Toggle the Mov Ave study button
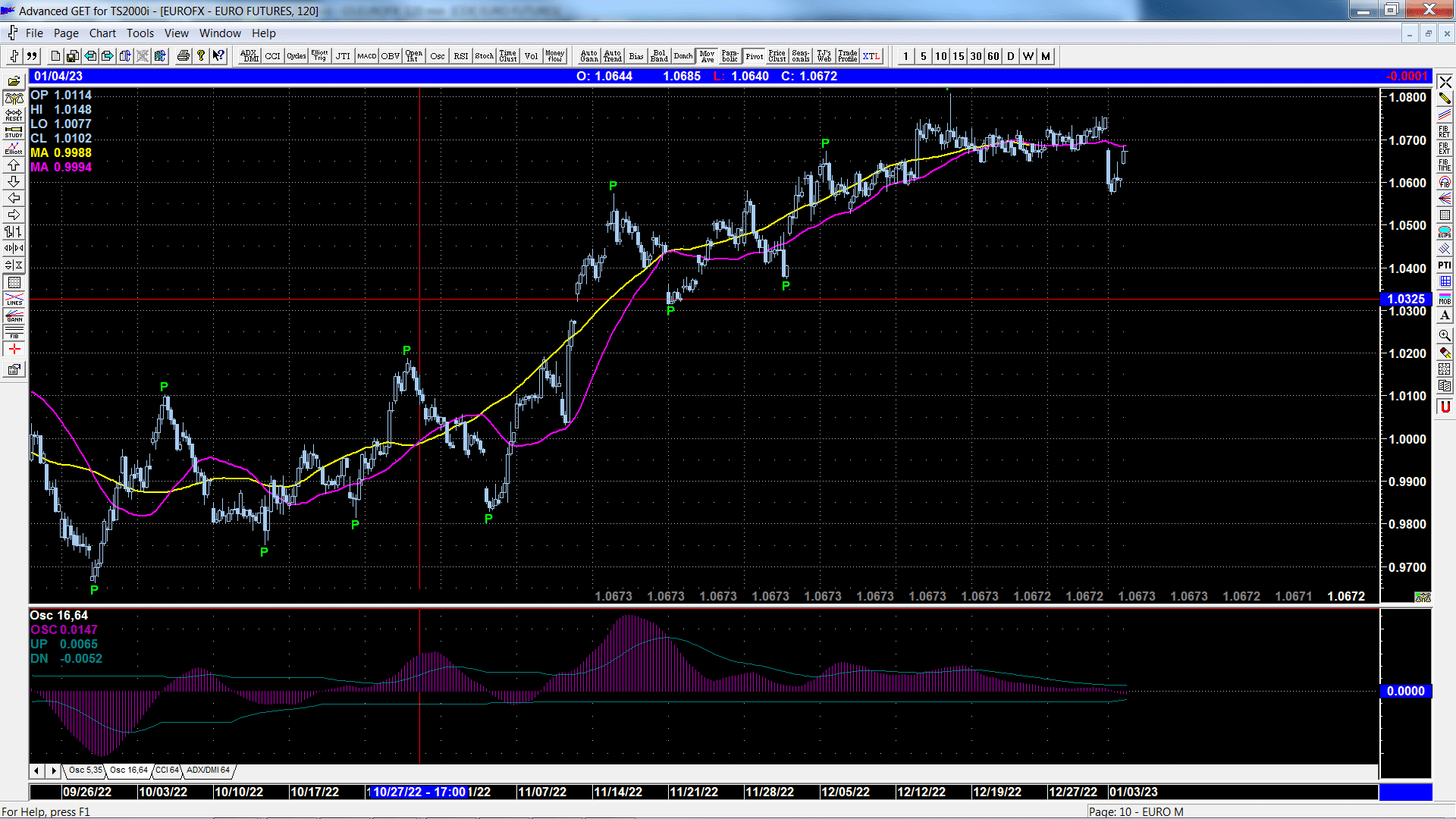 [707, 56]
